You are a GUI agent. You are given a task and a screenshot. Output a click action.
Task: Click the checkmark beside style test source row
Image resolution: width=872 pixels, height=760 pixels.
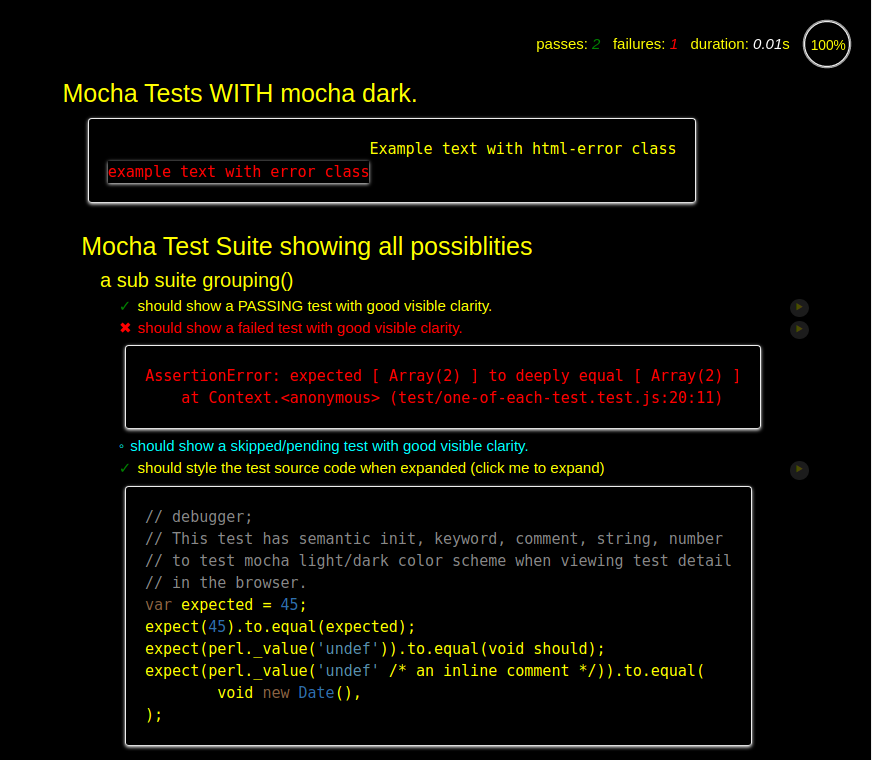coord(125,468)
